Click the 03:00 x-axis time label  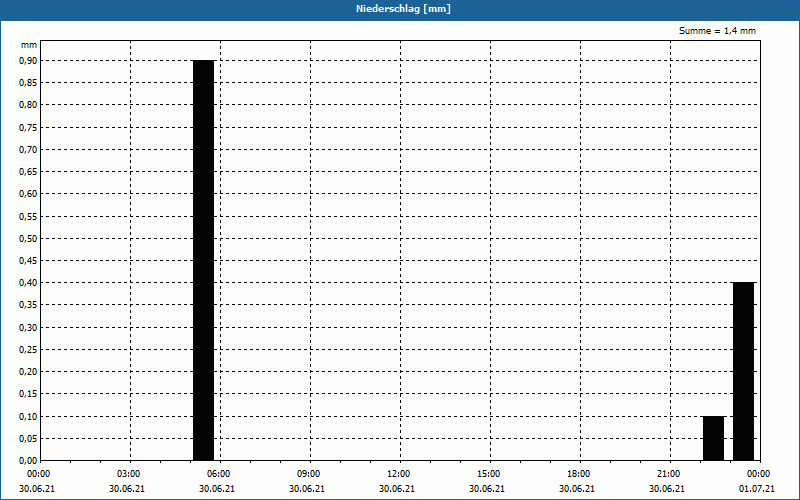coord(131,474)
